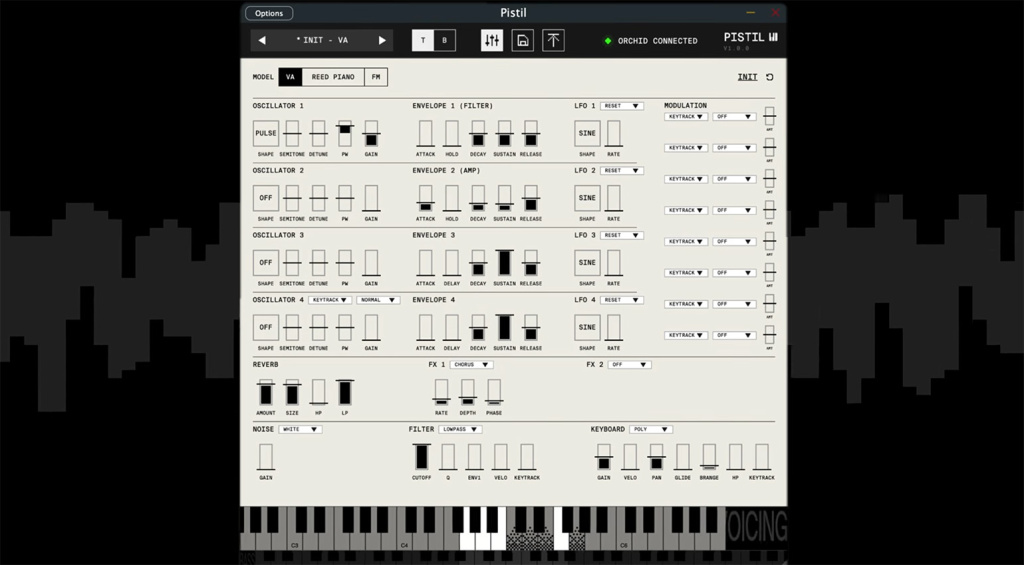Open Oscillator 4 NORMAL dropdown
This screenshot has height=565, width=1024.
(378, 300)
